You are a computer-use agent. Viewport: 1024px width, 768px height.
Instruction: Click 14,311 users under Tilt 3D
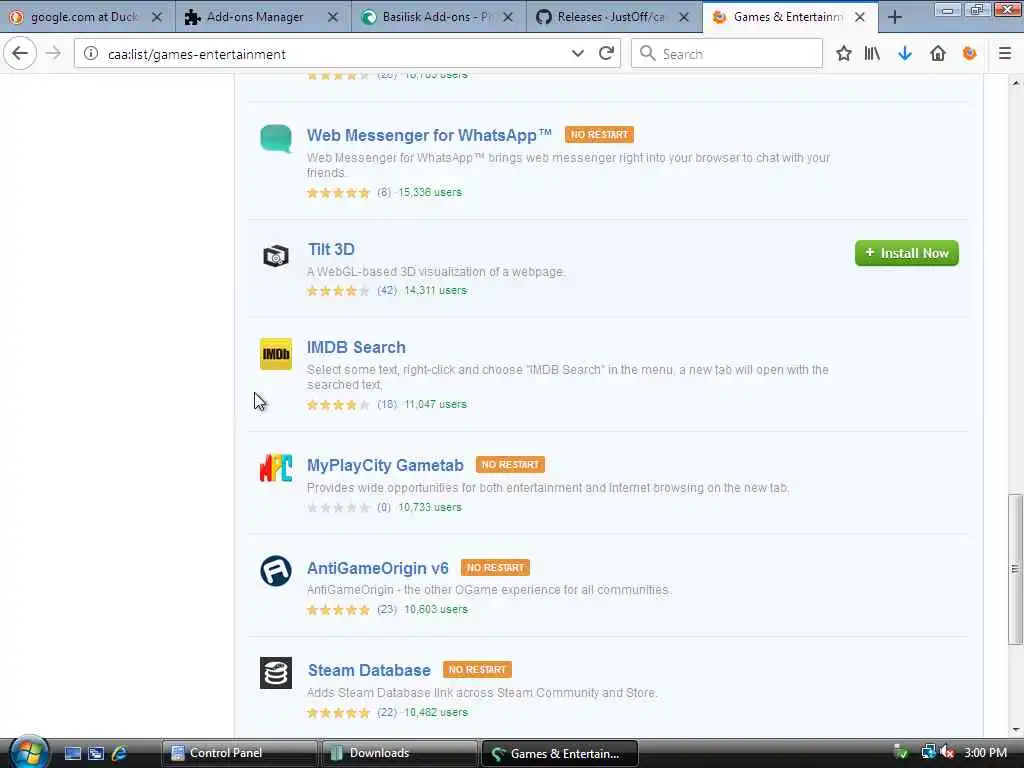(x=436, y=291)
